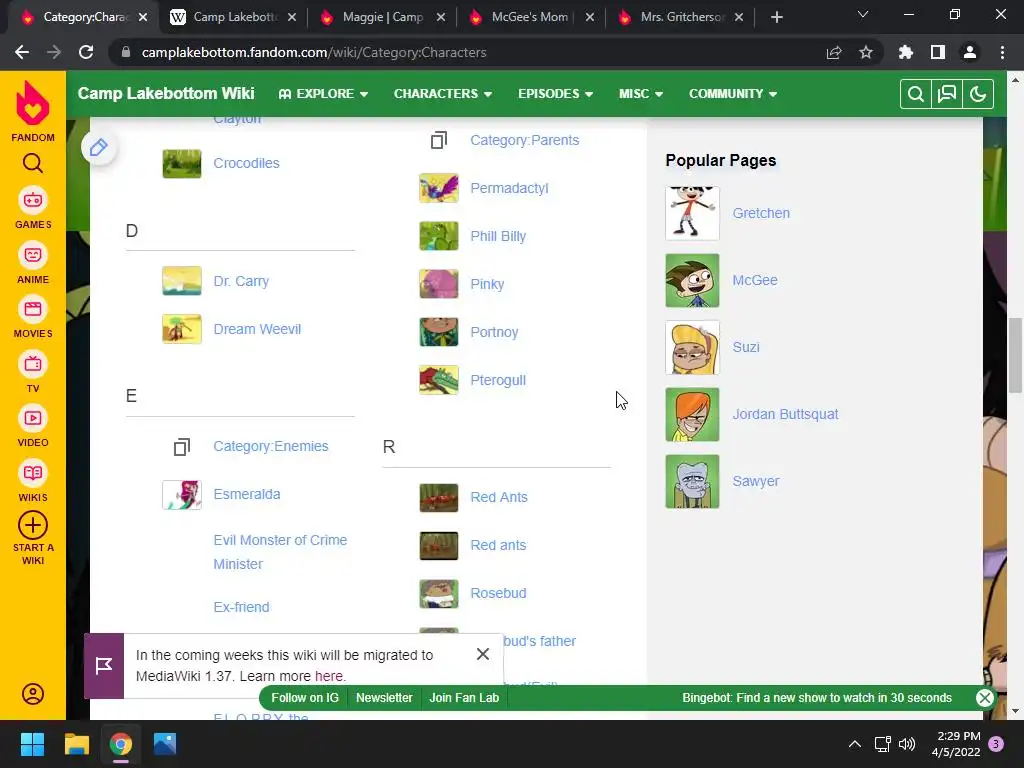This screenshot has height=768, width=1024.
Task: Open volume control in system tray
Action: [907, 744]
